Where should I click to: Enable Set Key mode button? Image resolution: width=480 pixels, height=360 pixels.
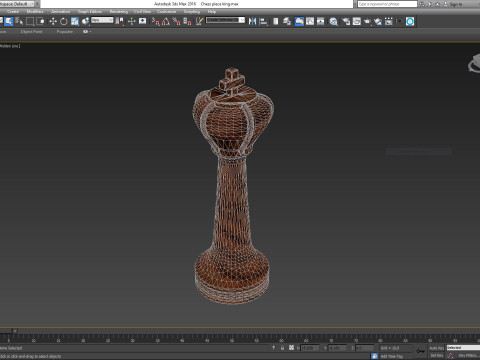(436, 356)
